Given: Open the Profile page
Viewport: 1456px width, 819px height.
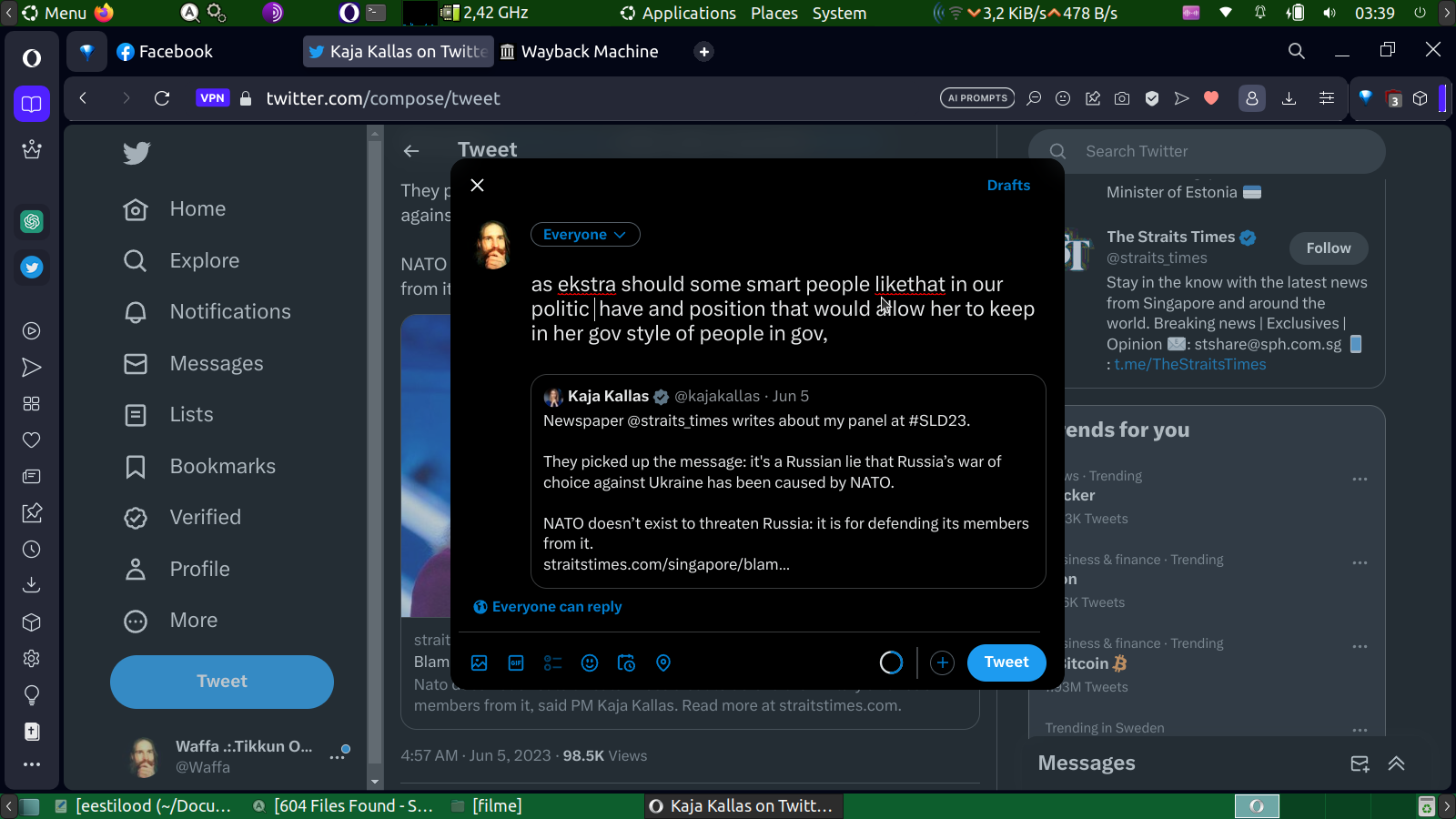Looking at the screenshot, I should point(177,570).
